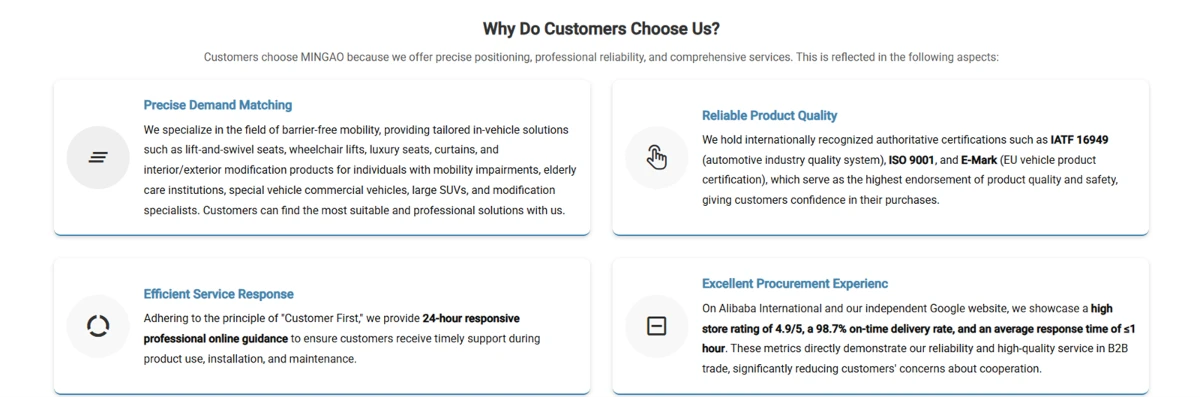Click the minus-box icon beside Excellent Procurement Experienc
The image size is (1200, 397).
656,326
